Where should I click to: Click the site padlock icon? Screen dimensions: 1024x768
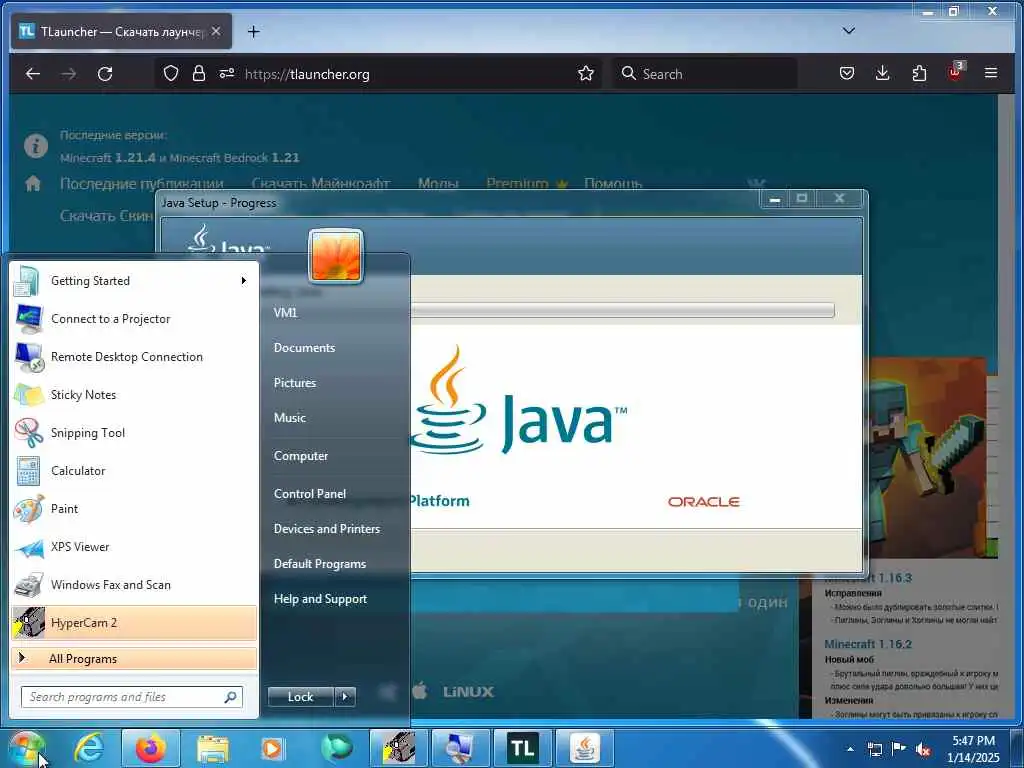199,73
